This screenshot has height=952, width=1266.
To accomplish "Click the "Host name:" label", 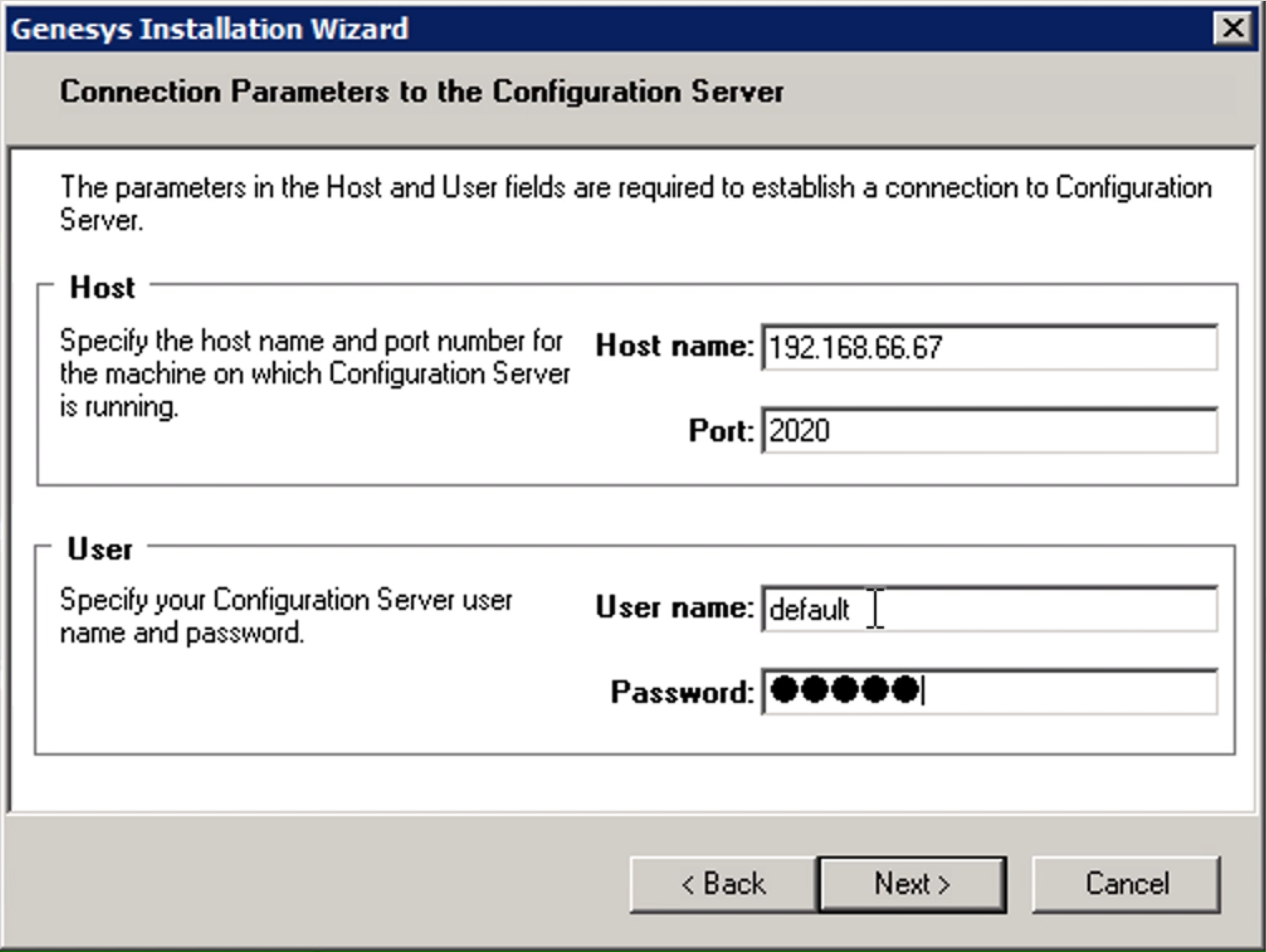I will pyautogui.click(x=674, y=347).
